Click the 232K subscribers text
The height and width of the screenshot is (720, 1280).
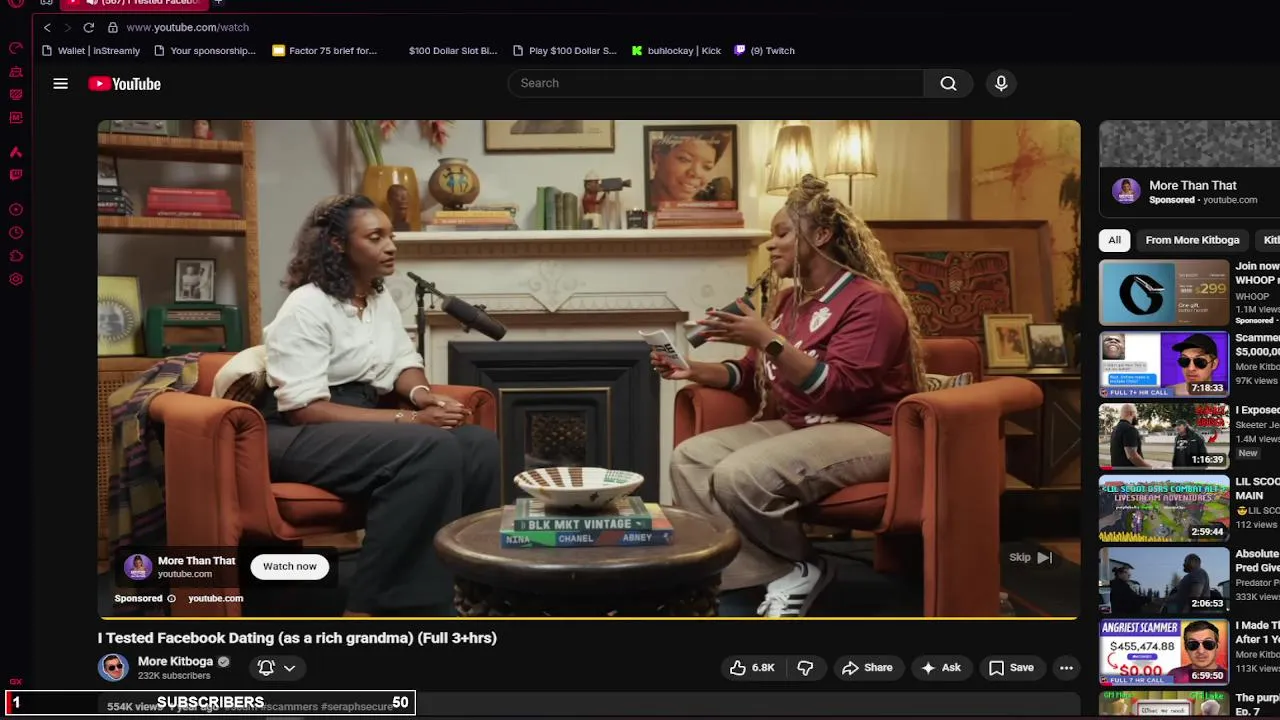point(174,676)
